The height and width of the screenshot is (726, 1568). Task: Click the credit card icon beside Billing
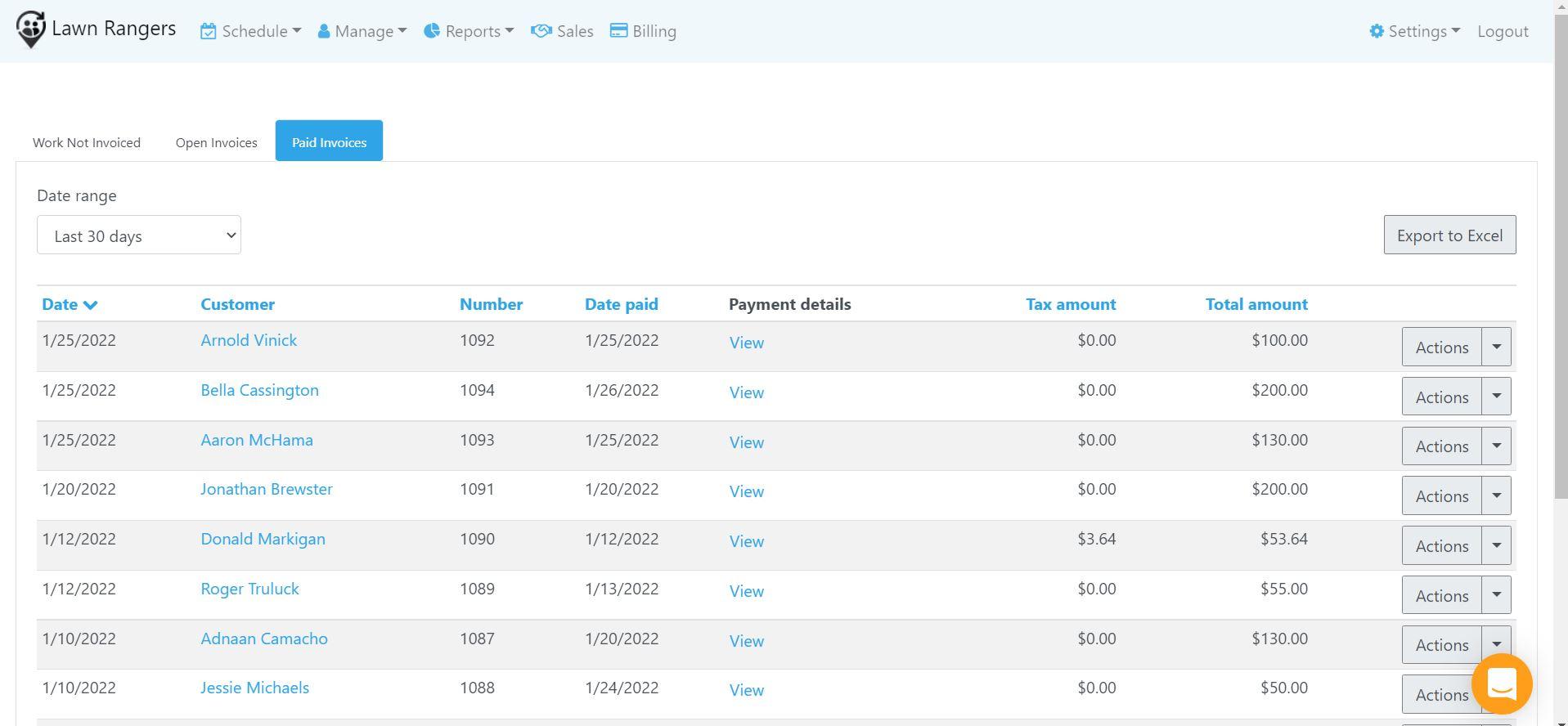click(x=619, y=31)
